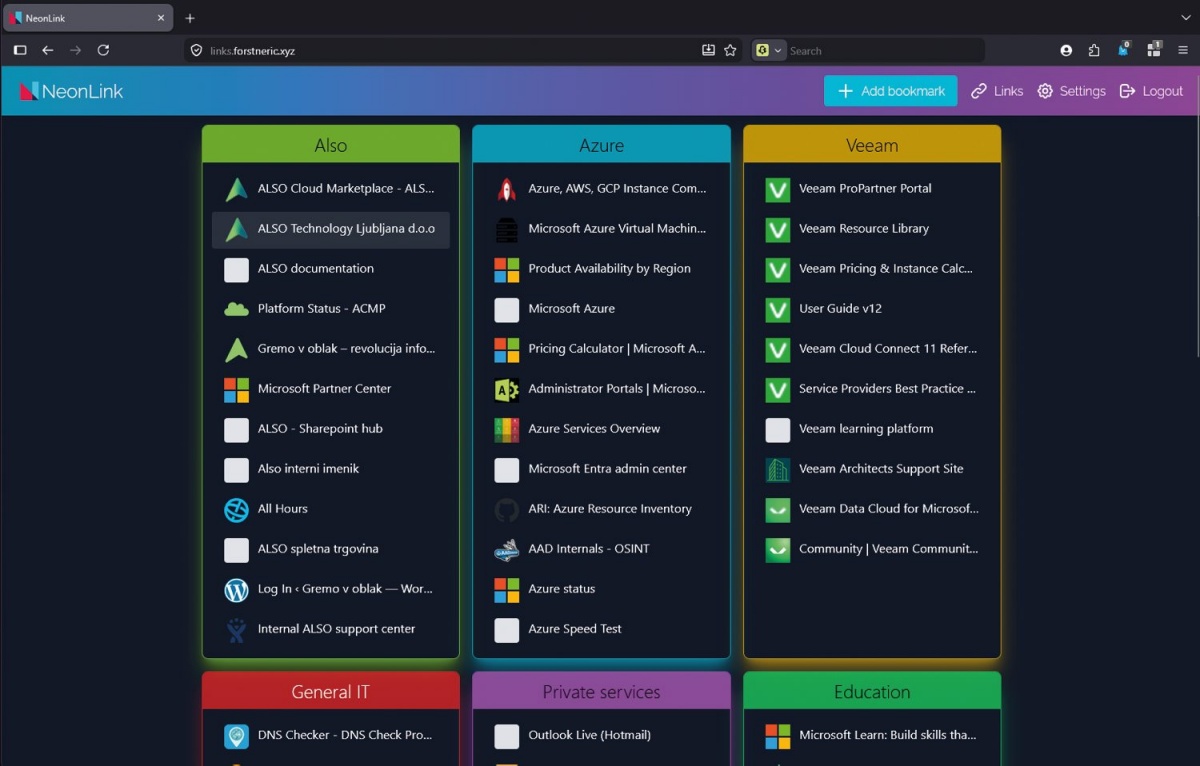Screen dimensions: 1200x766
Task: Click the rocket icon beside Azure, AWS, GCP
Action: coord(507,189)
